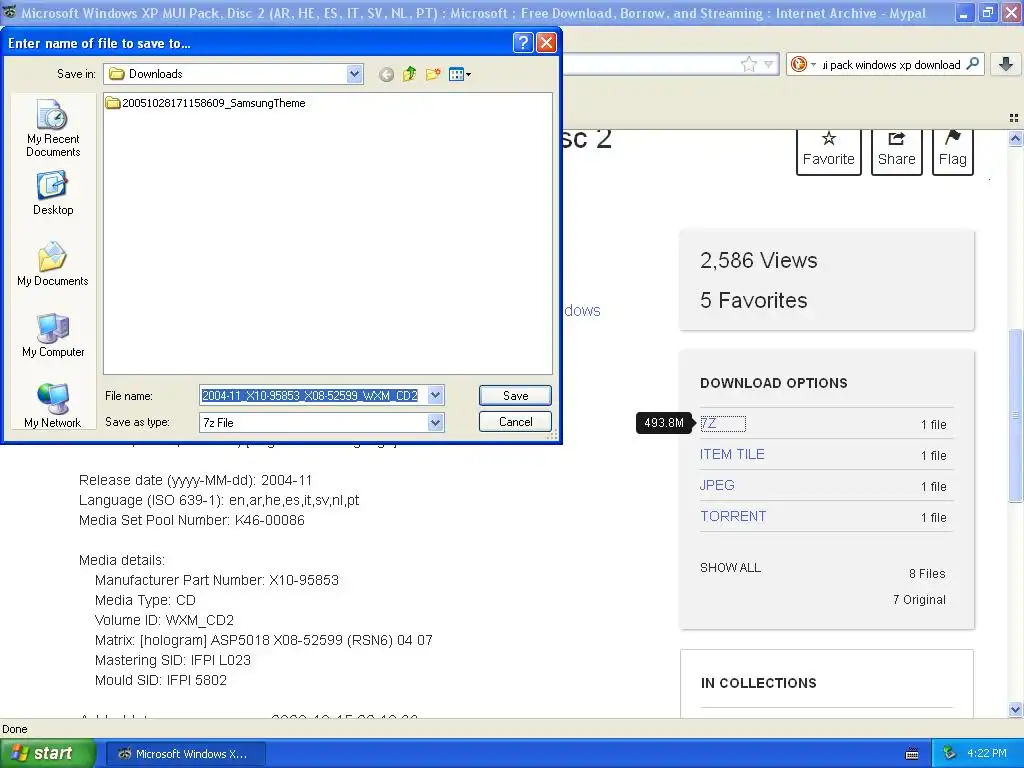Viewport: 1024px width, 768px height.
Task: Click the tab list grid icon
Action: [1014, 118]
